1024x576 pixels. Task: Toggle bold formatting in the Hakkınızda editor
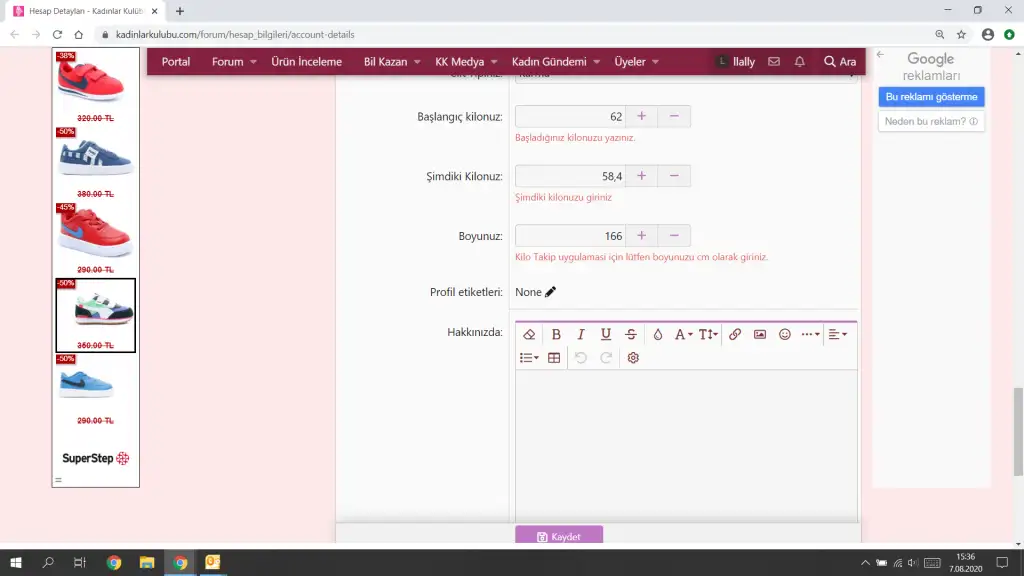(x=556, y=334)
